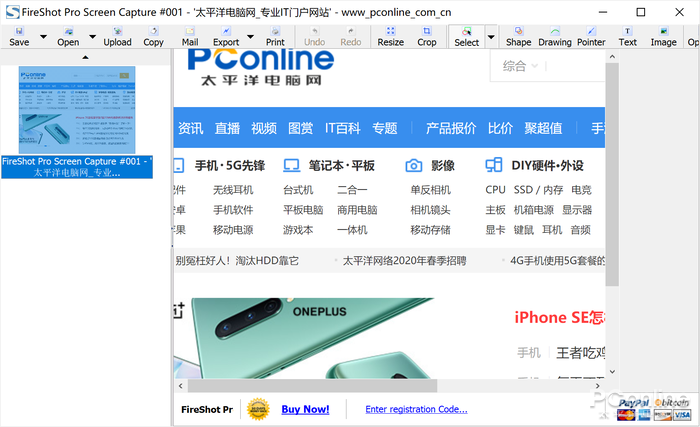The width and height of the screenshot is (700, 427).
Task: Click the FireShot Pro Screen Capture #001 label
Action: 77,167
